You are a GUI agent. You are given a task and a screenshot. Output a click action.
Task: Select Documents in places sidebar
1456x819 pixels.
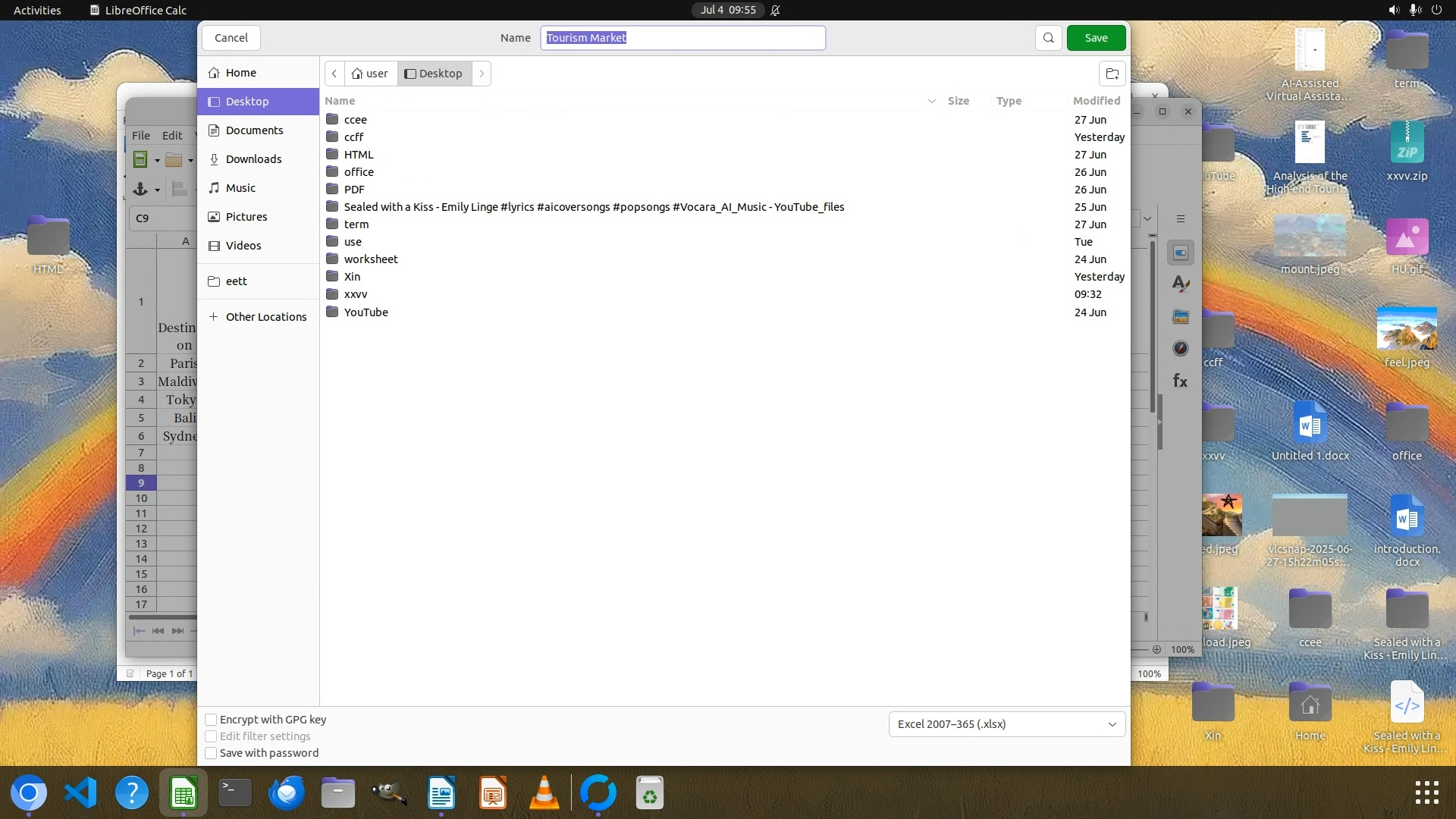click(254, 130)
